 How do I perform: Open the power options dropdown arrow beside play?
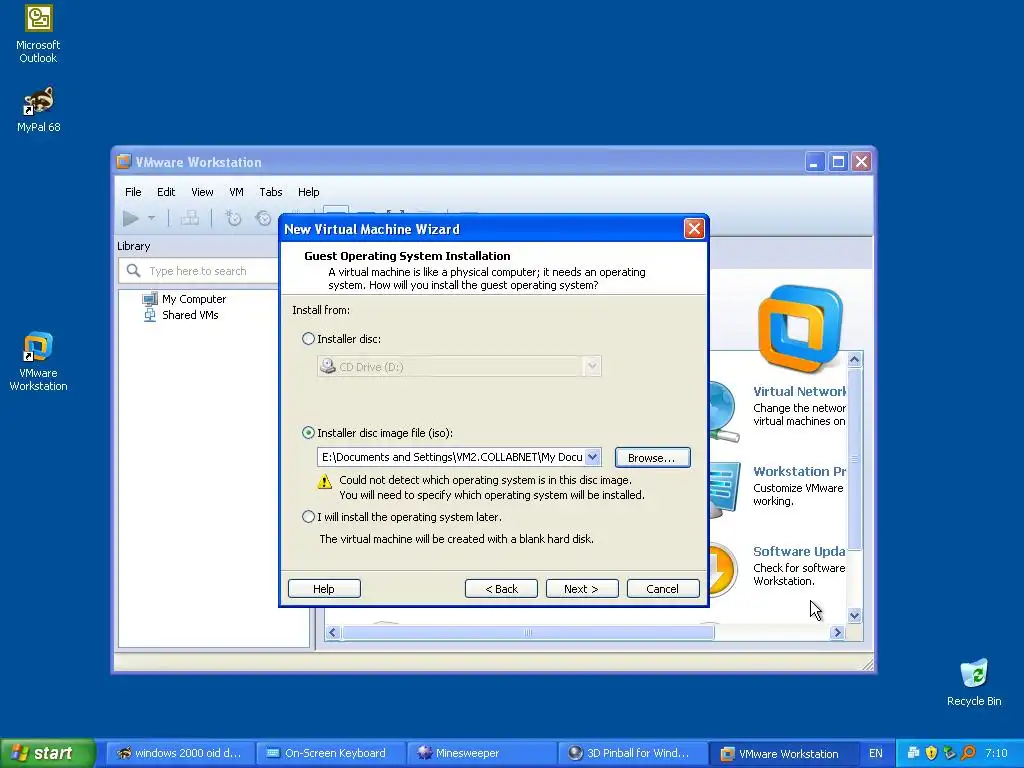[x=152, y=218]
